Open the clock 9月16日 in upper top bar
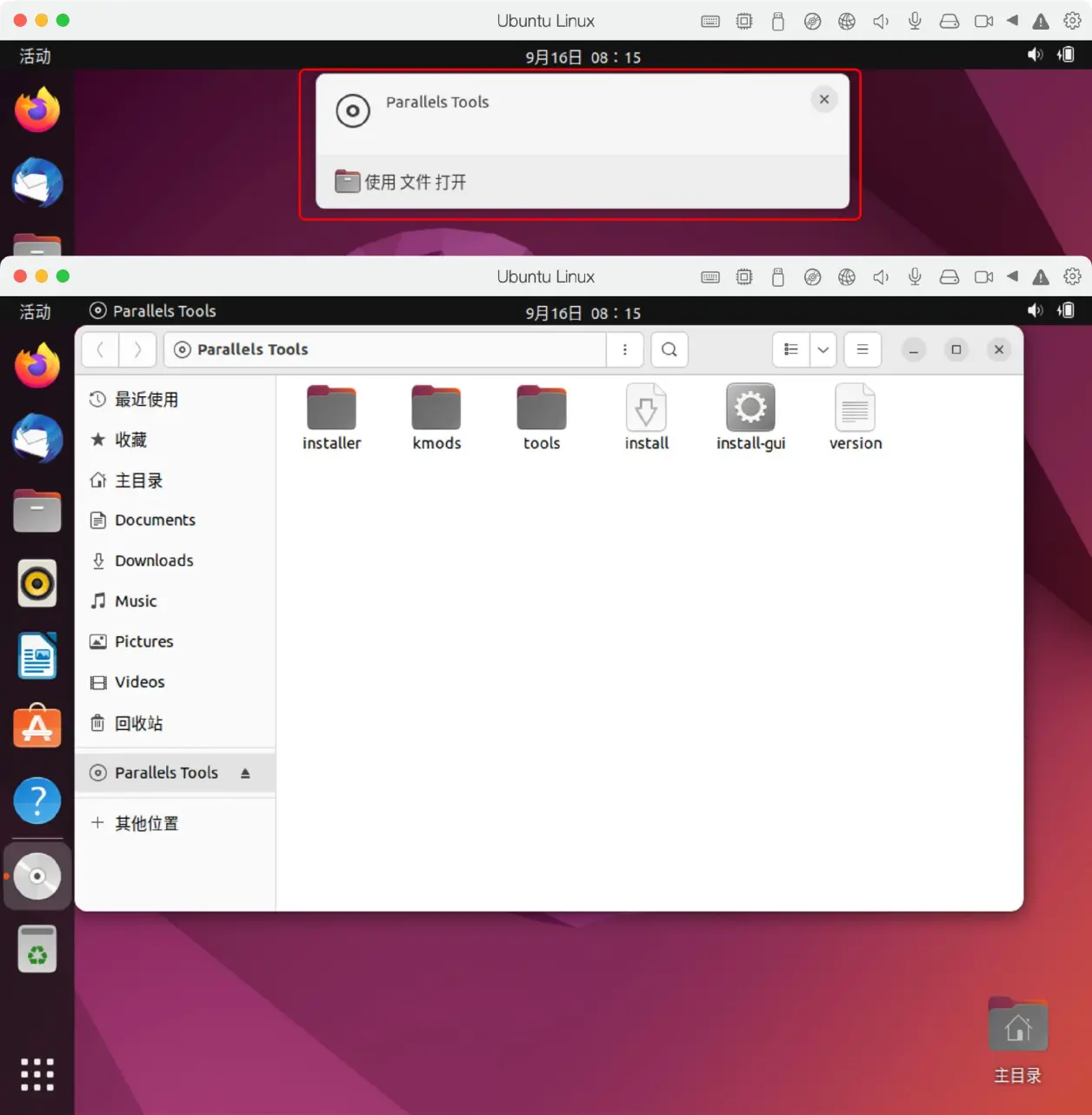The image size is (1092, 1115). (583, 57)
